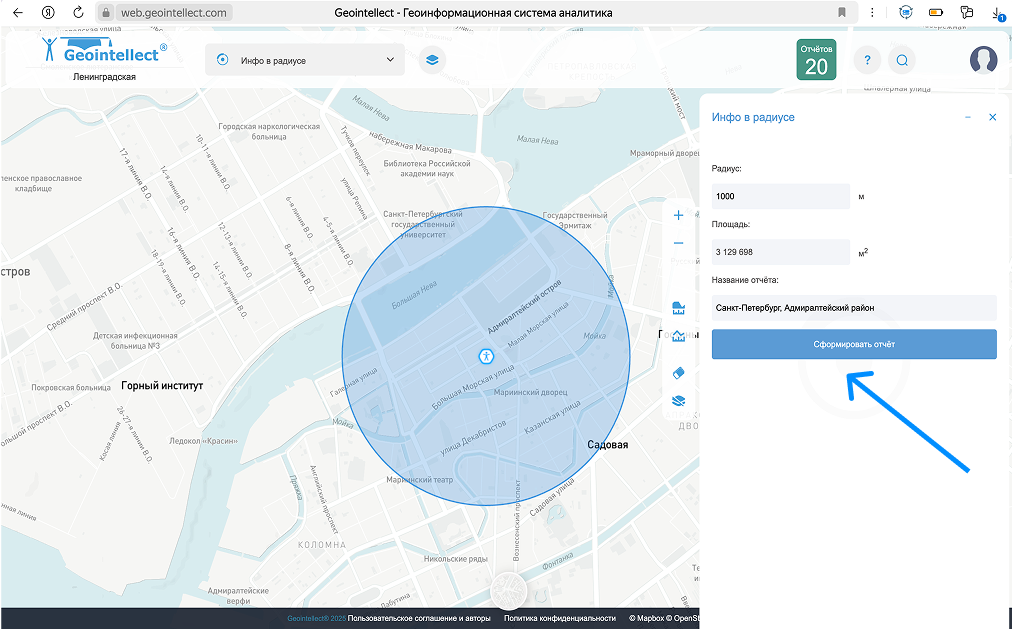The height and width of the screenshot is (630, 1012).
Task: Open the layers icon next to the tool dropdown
Action: (x=432, y=60)
